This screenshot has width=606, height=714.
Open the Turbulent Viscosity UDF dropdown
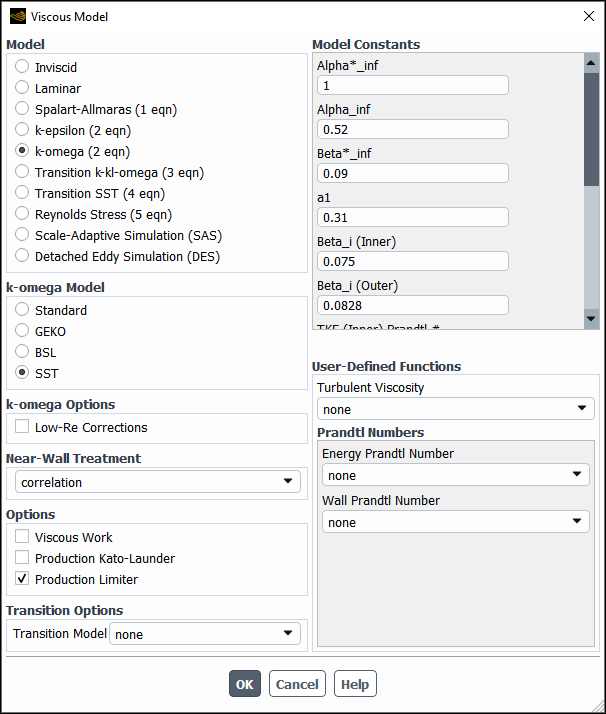coord(455,409)
